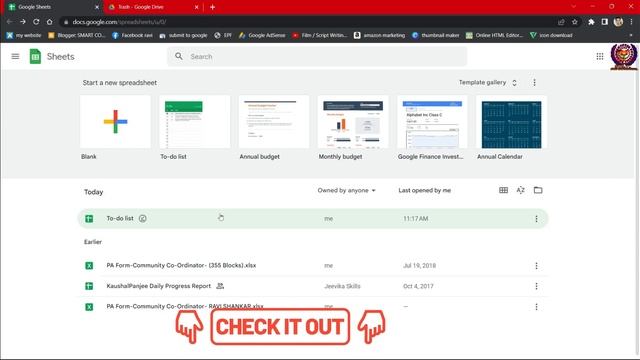Open the Google apps grid
This screenshot has width=640, height=360.
(x=600, y=56)
